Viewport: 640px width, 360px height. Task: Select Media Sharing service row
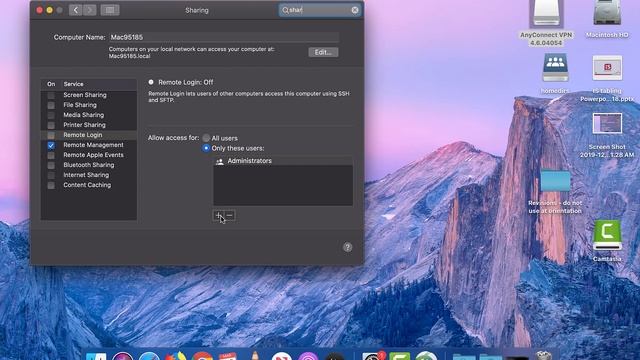pyautogui.click(x=89, y=115)
